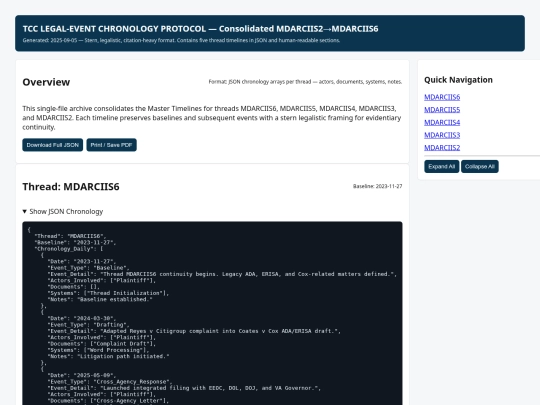This screenshot has height=405, width=540.
Task: Go to the MDARCIIS3 thread link
Action: tap(442, 135)
